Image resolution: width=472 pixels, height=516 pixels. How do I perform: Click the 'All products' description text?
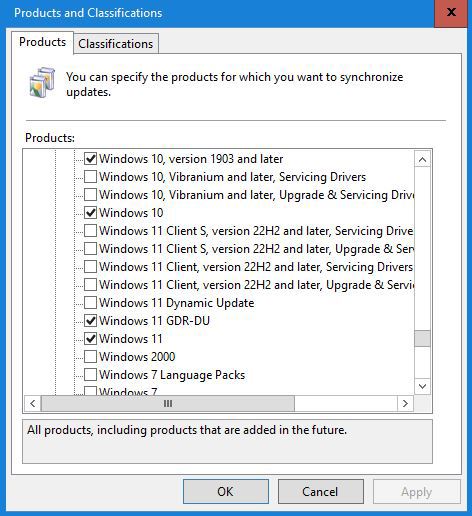pyautogui.click(x=187, y=430)
